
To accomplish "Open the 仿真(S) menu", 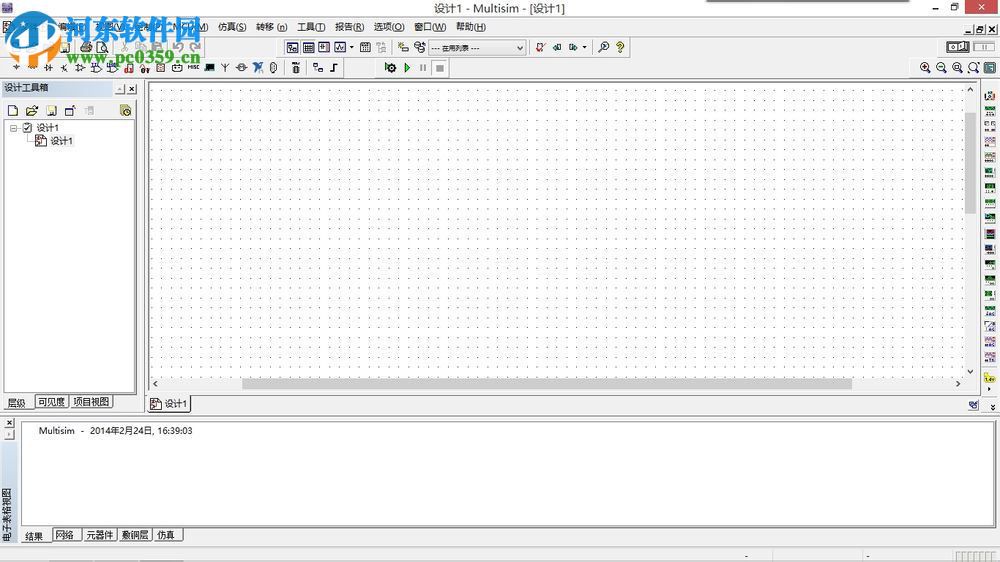I will click(x=232, y=27).
